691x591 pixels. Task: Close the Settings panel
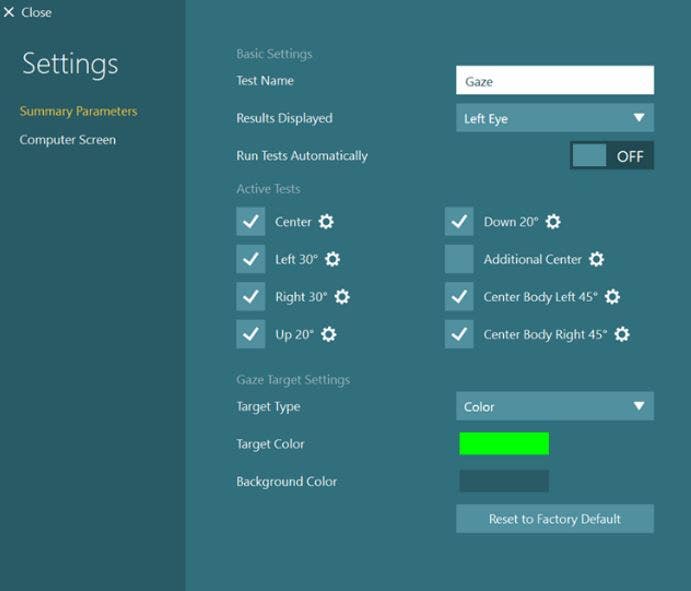(x=27, y=12)
